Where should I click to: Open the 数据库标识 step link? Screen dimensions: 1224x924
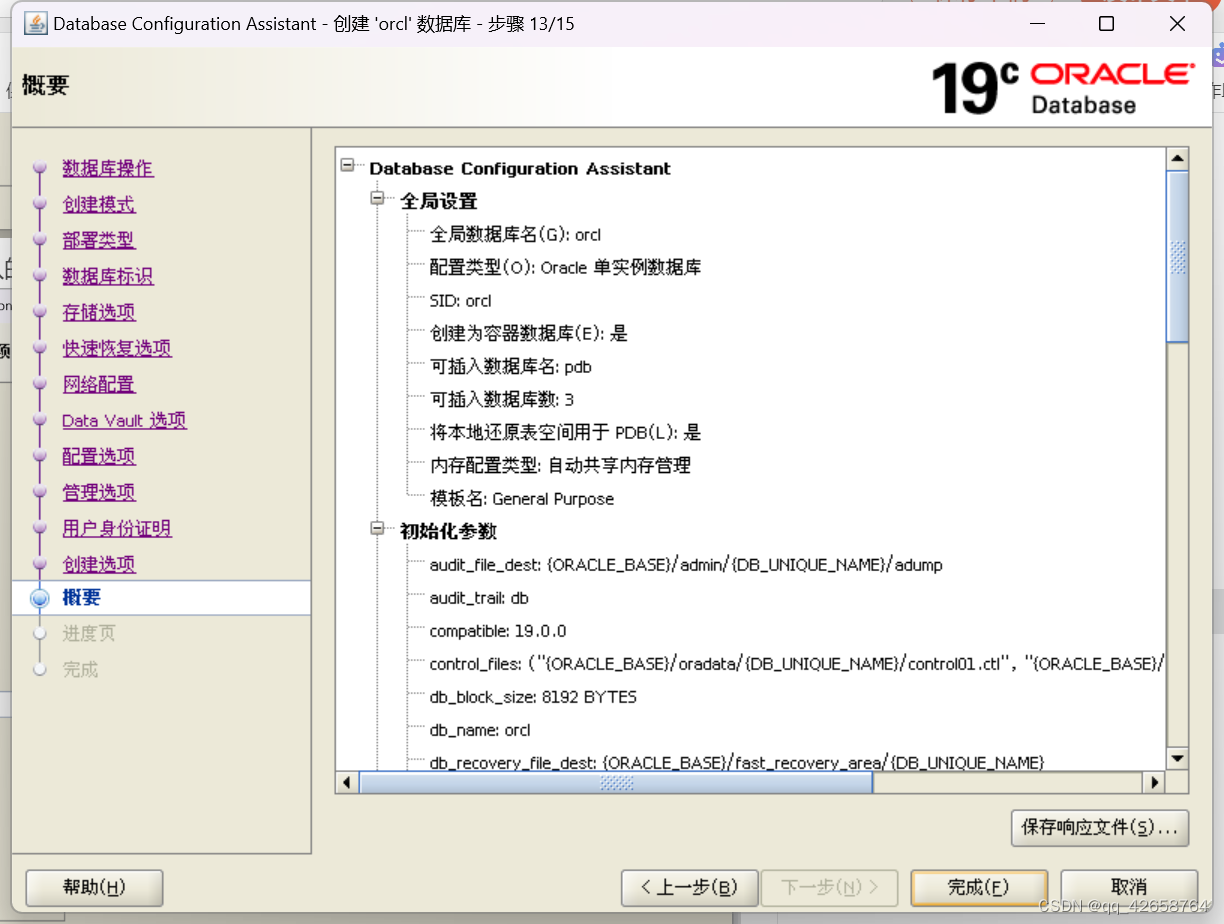[108, 276]
